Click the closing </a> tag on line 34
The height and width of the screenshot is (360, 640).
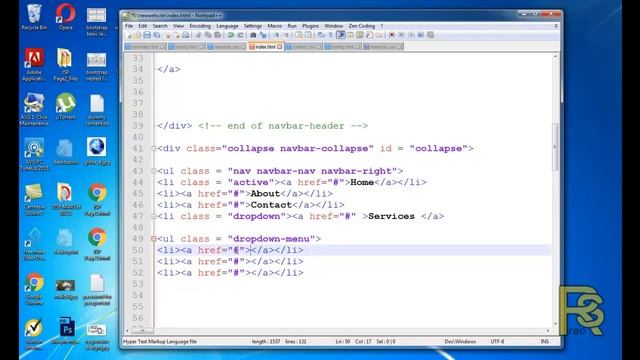169,69
